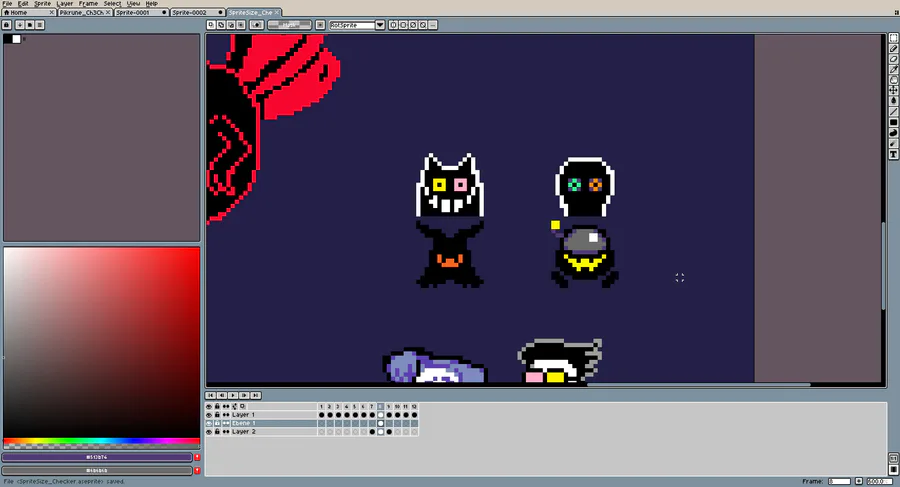Image resolution: width=900 pixels, height=487 pixels.
Task: Click the Replace selection mode icon
Action: click(211, 25)
